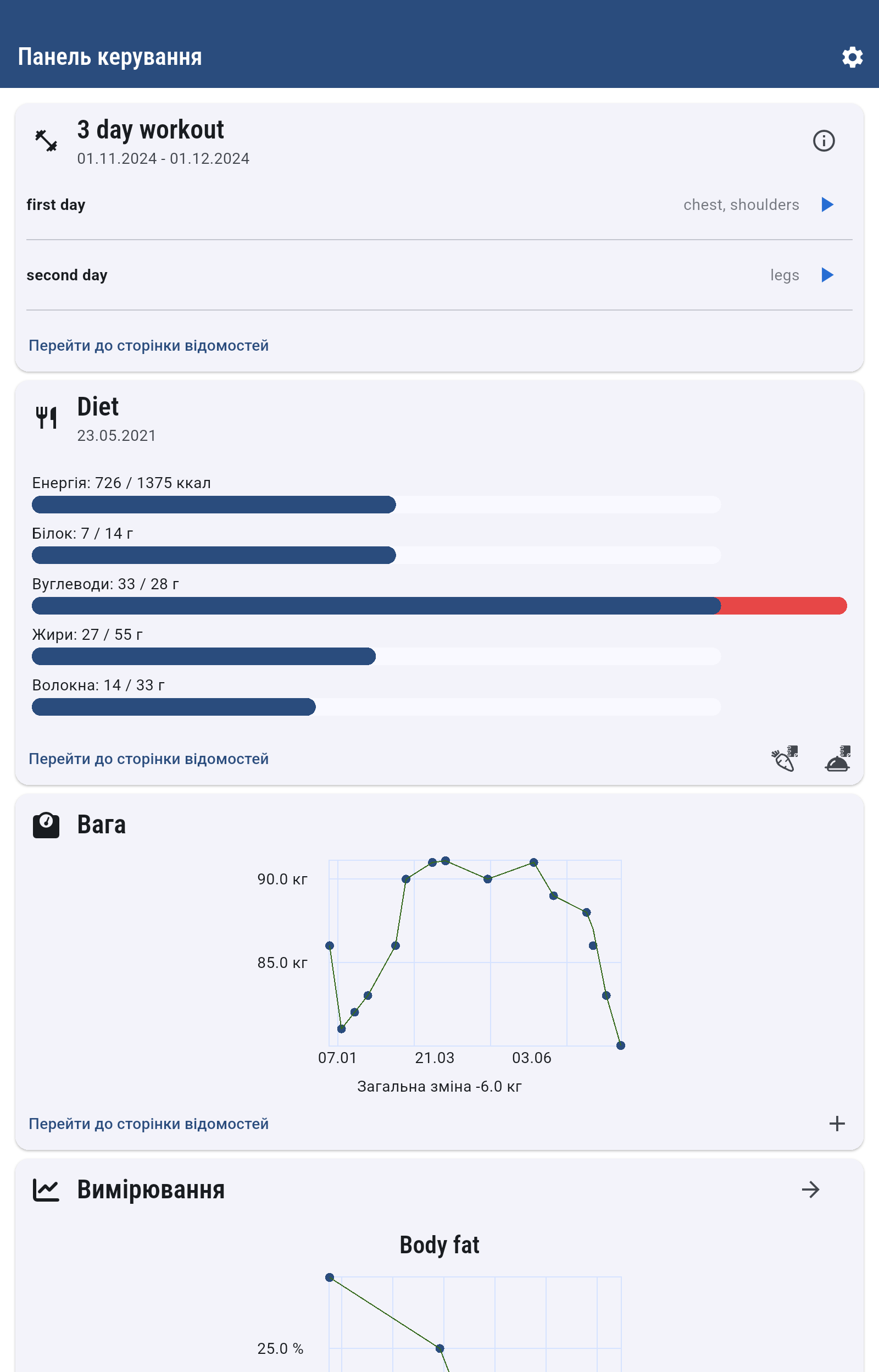
Task: Click the Енергія: 726 / 1375 ккал label
Action: pos(121,483)
